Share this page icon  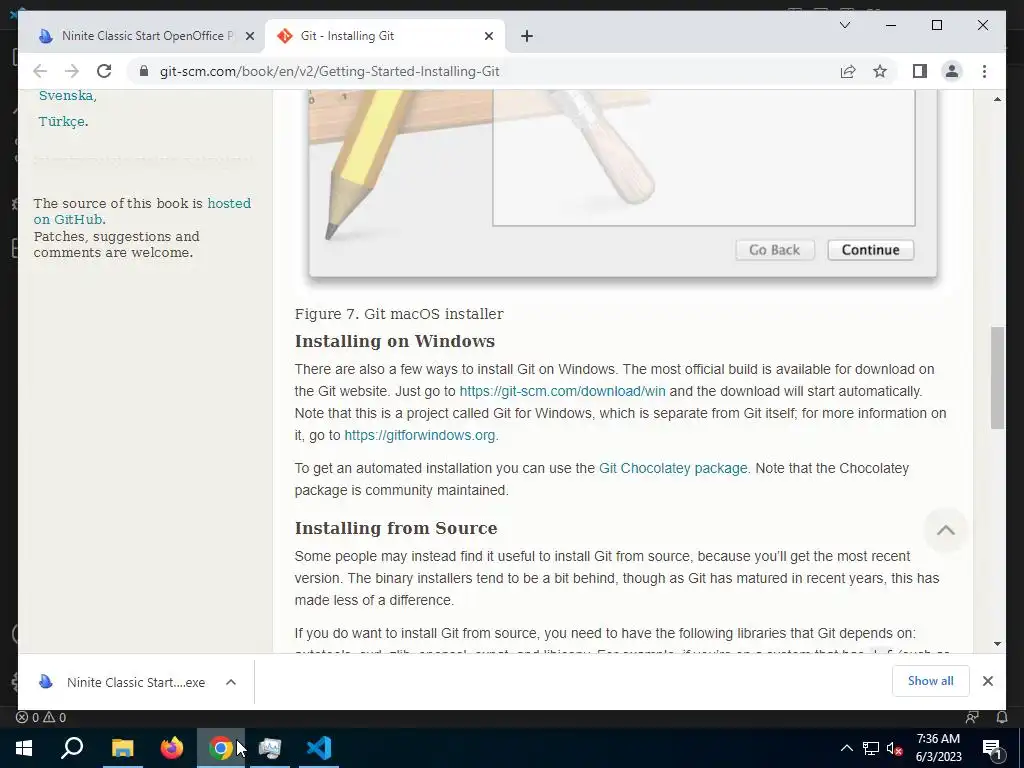click(848, 71)
